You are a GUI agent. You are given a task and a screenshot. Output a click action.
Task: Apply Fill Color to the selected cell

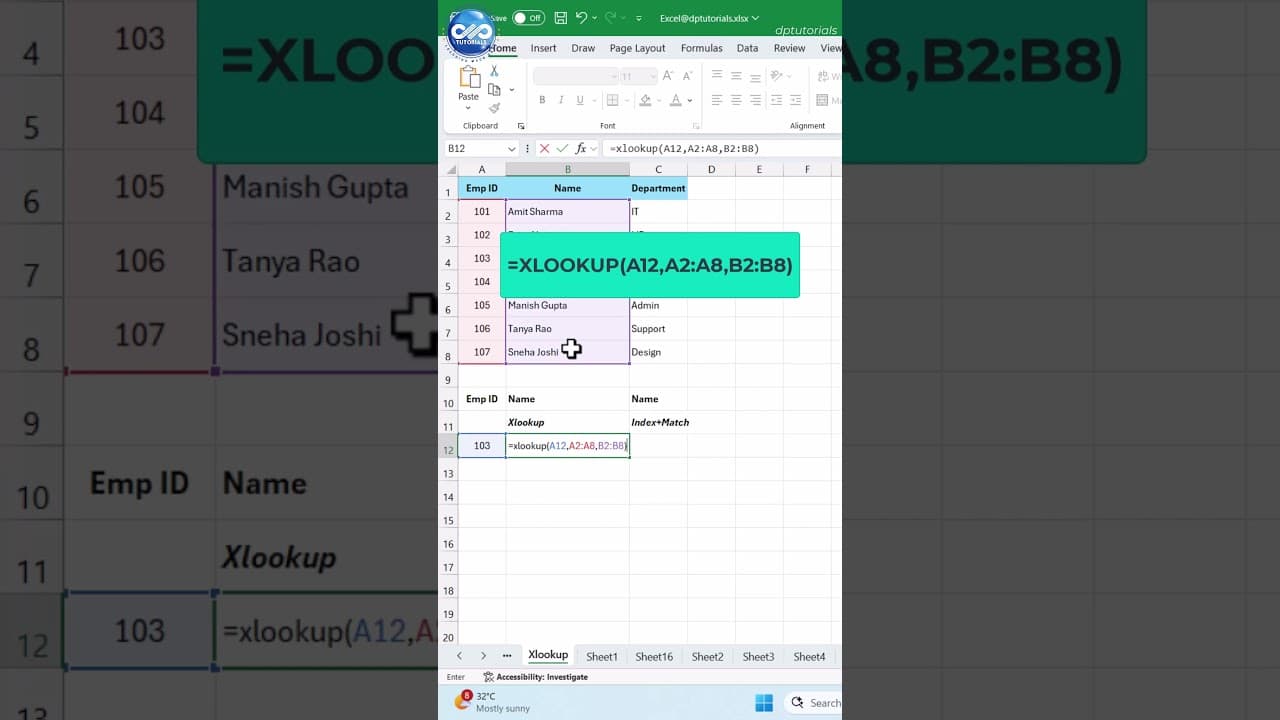point(647,100)
